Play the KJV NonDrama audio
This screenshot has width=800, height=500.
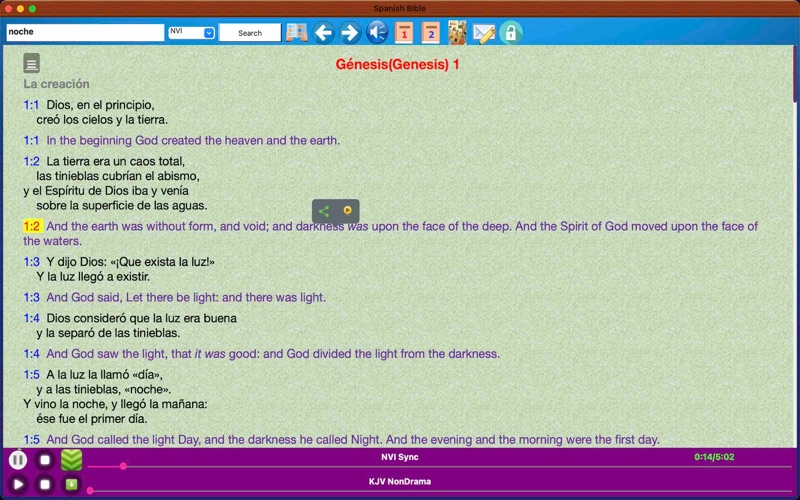[18, 484]
